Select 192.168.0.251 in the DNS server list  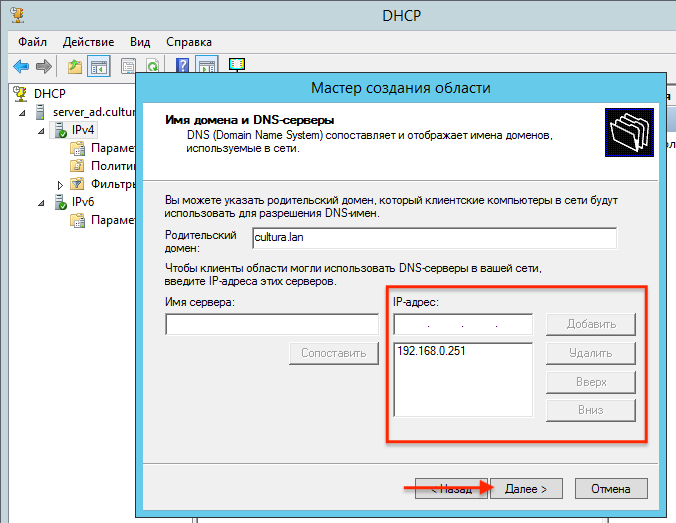433,351
